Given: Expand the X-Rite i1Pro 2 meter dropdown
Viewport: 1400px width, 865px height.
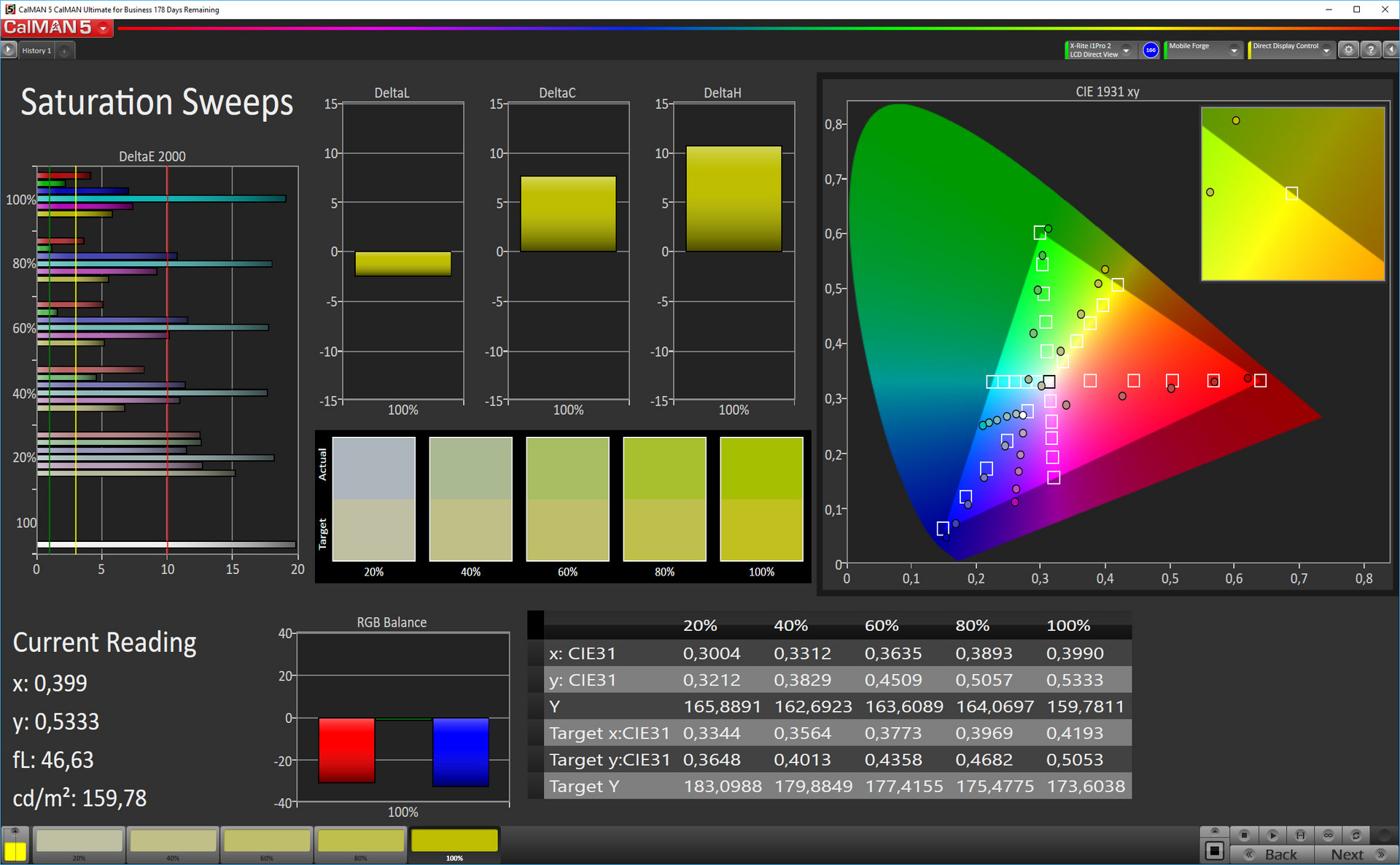Looking at the screenshot, I should pyautogui.click(x=1127, y=50).
